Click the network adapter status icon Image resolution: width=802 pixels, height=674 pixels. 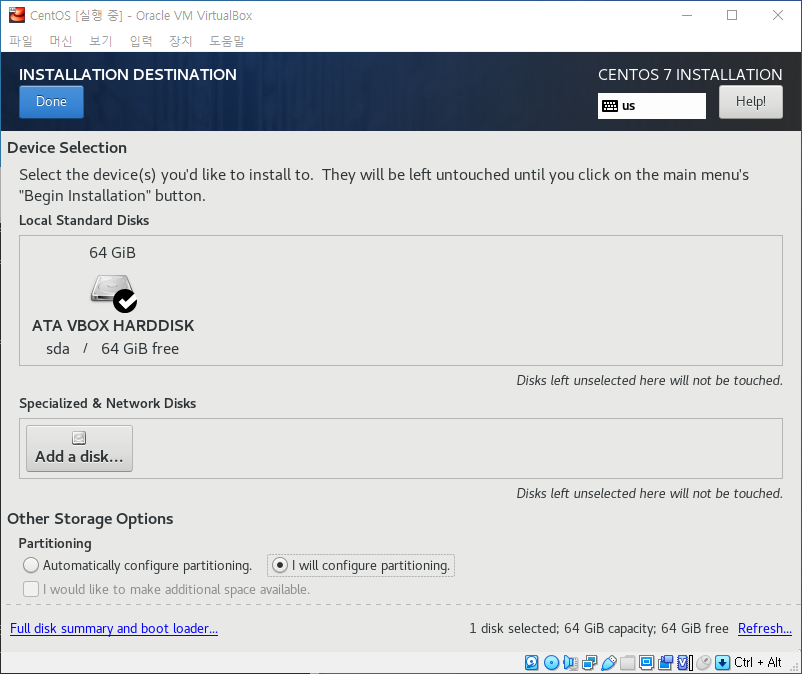click(589, 663)
